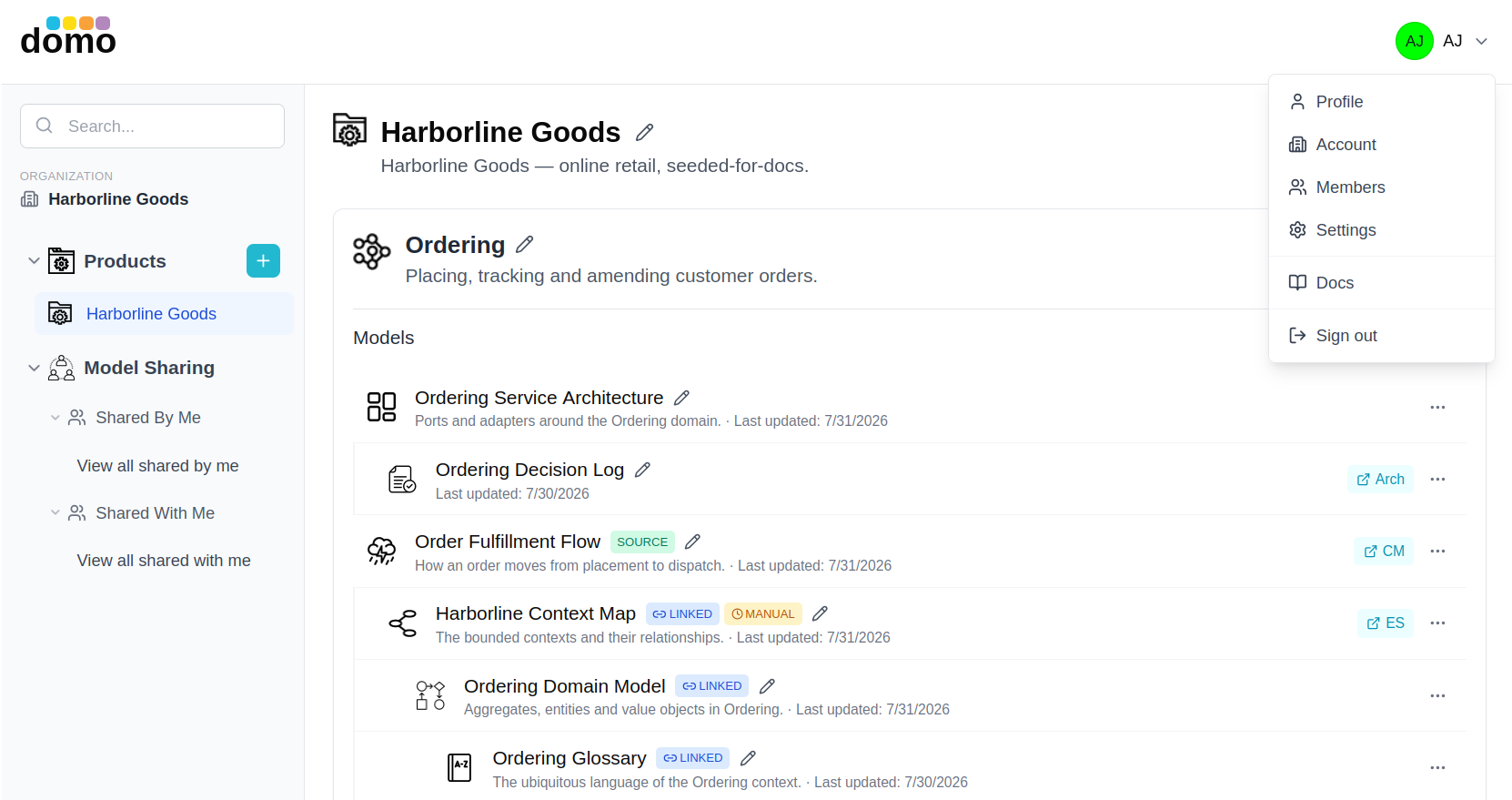The image size is (1512, 800).
Task: Open more options for Ordering Decision Log
Action: 1437,479
